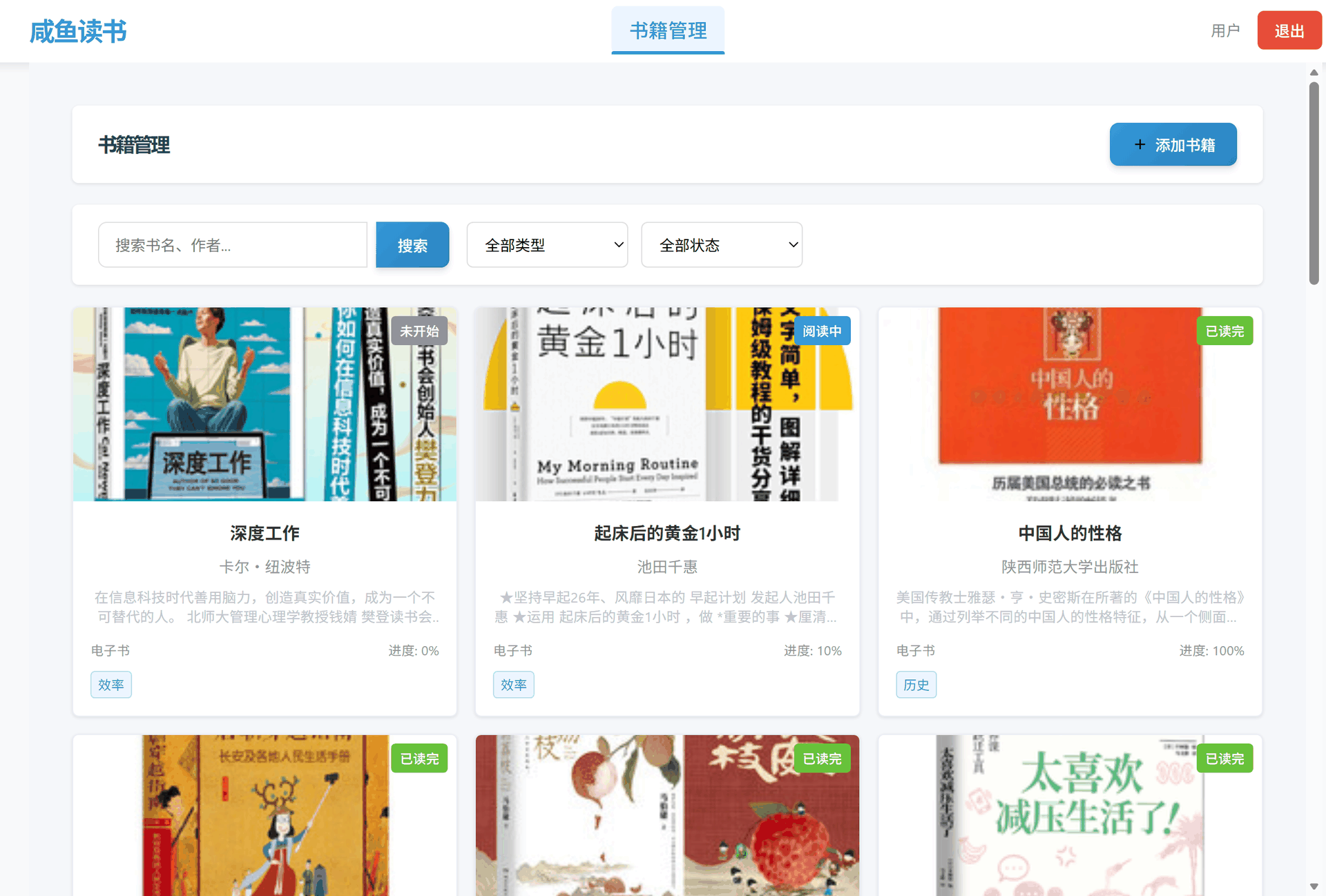Click the 阅读中 badge on 起床后的黄金1小时
1326x896 pixels.
tap(822, 331)
